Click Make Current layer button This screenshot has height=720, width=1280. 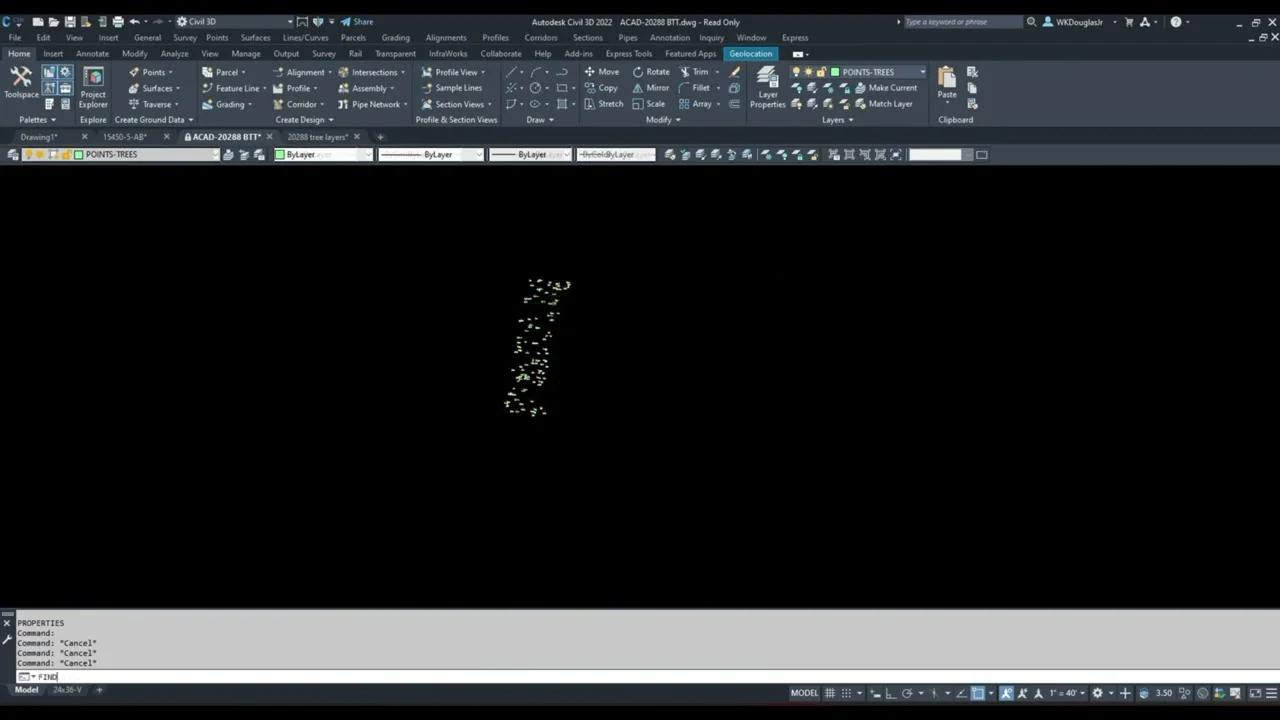[885, 88]
